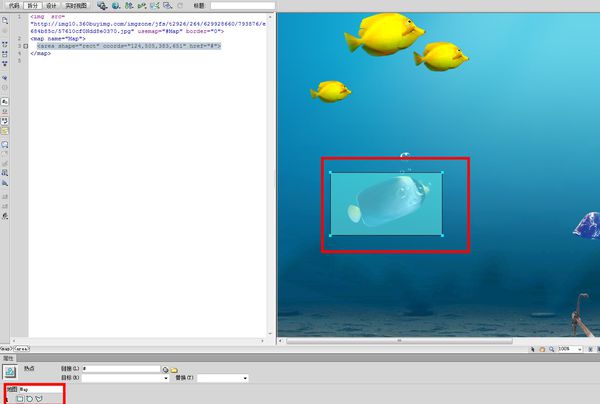Click the code pane vertical scrollbar up arrow
Screen dimensions: 600x404
(x=270, y=17)
